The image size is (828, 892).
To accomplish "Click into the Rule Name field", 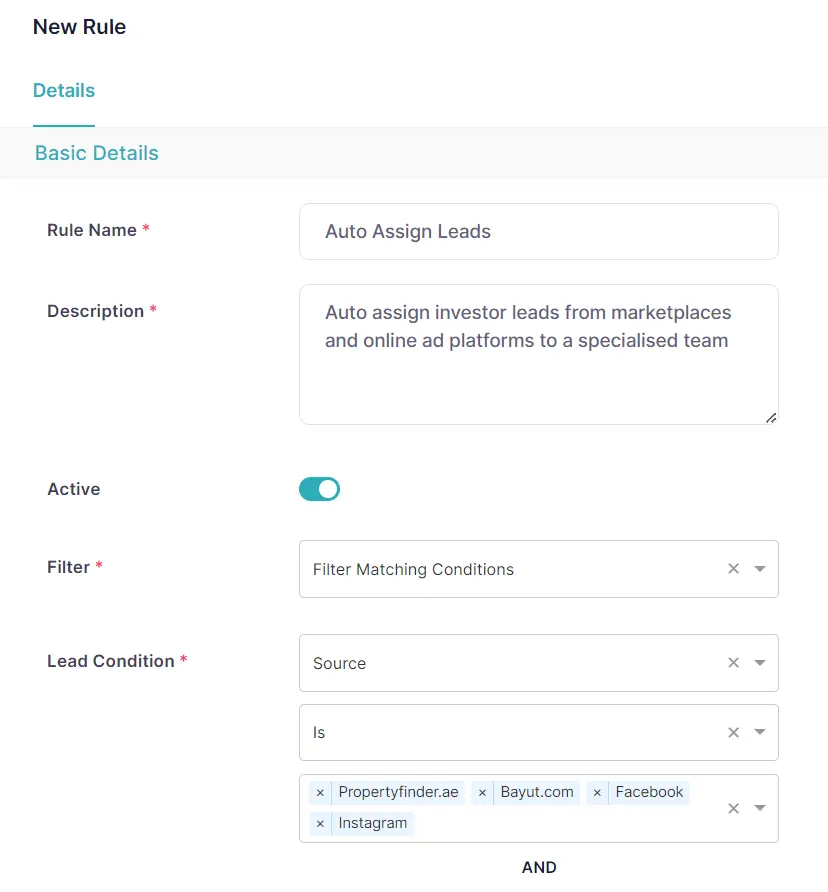I will [538, 232].
